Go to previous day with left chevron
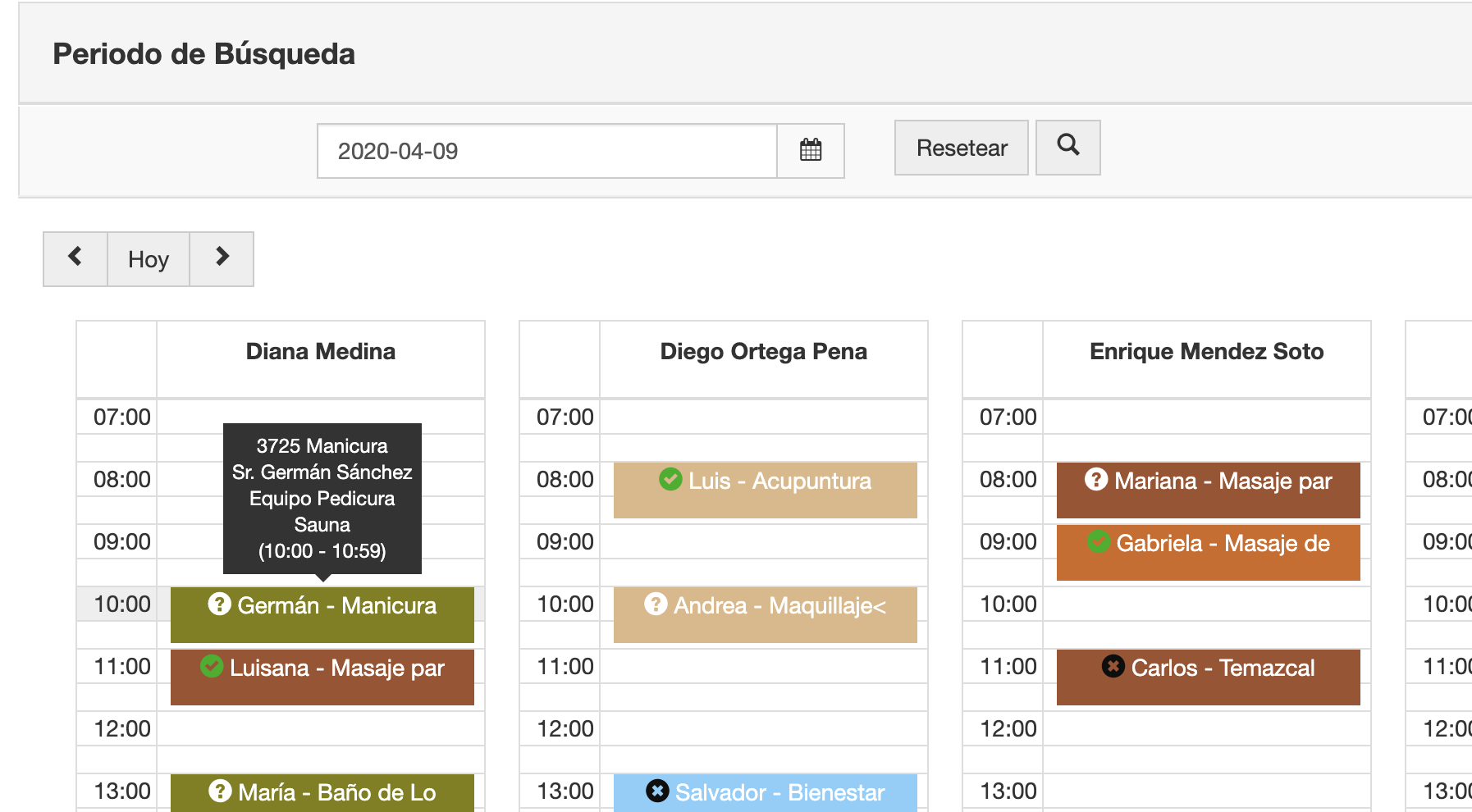The image size is (1472, 812). (75, 258)
